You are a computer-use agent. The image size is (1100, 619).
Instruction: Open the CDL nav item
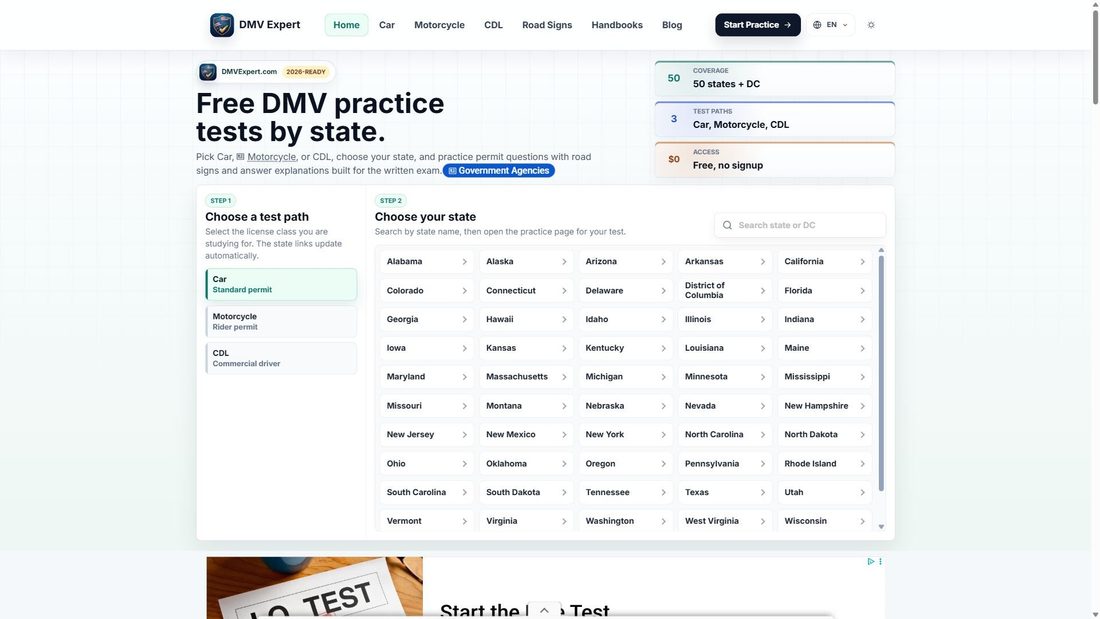pyautogui.click(x=493, y=25)
